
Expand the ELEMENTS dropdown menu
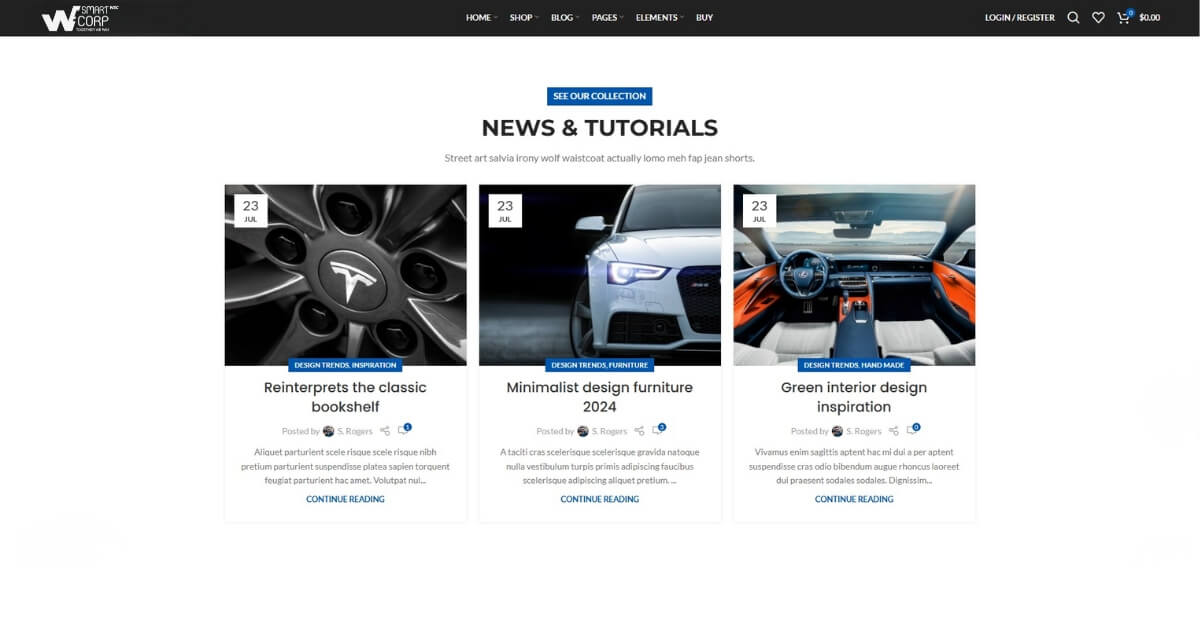[655, 17]
